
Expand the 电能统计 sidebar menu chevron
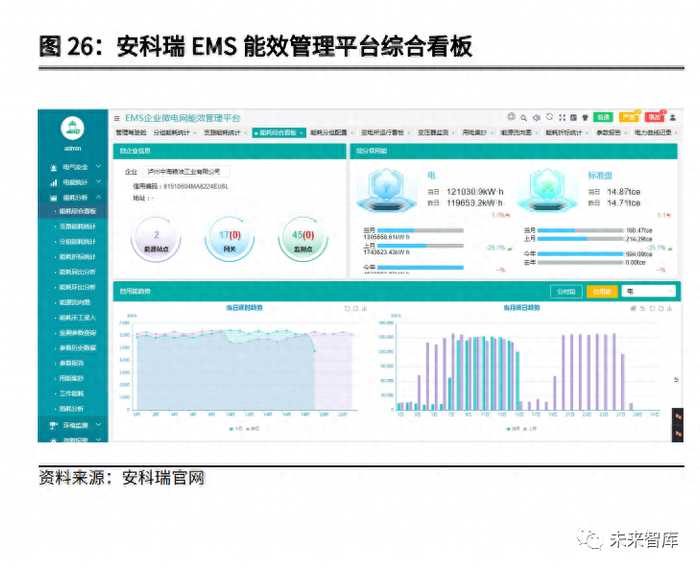[99, 182]
